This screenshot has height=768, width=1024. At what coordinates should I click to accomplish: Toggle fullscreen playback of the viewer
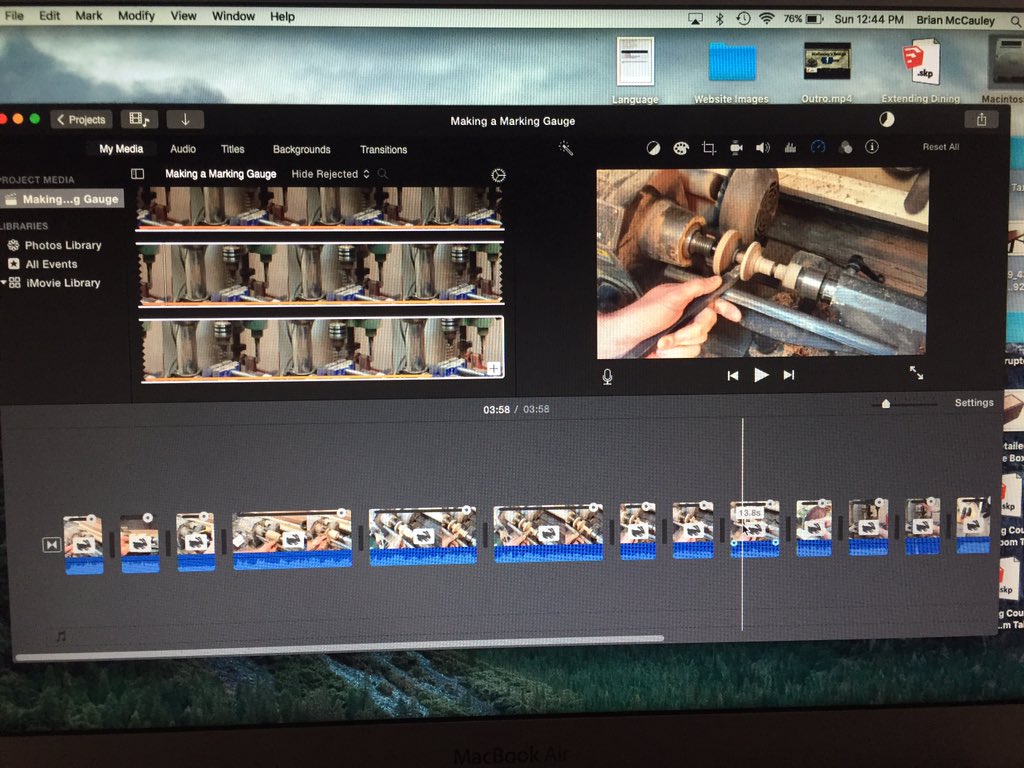(x=916, y=373)
